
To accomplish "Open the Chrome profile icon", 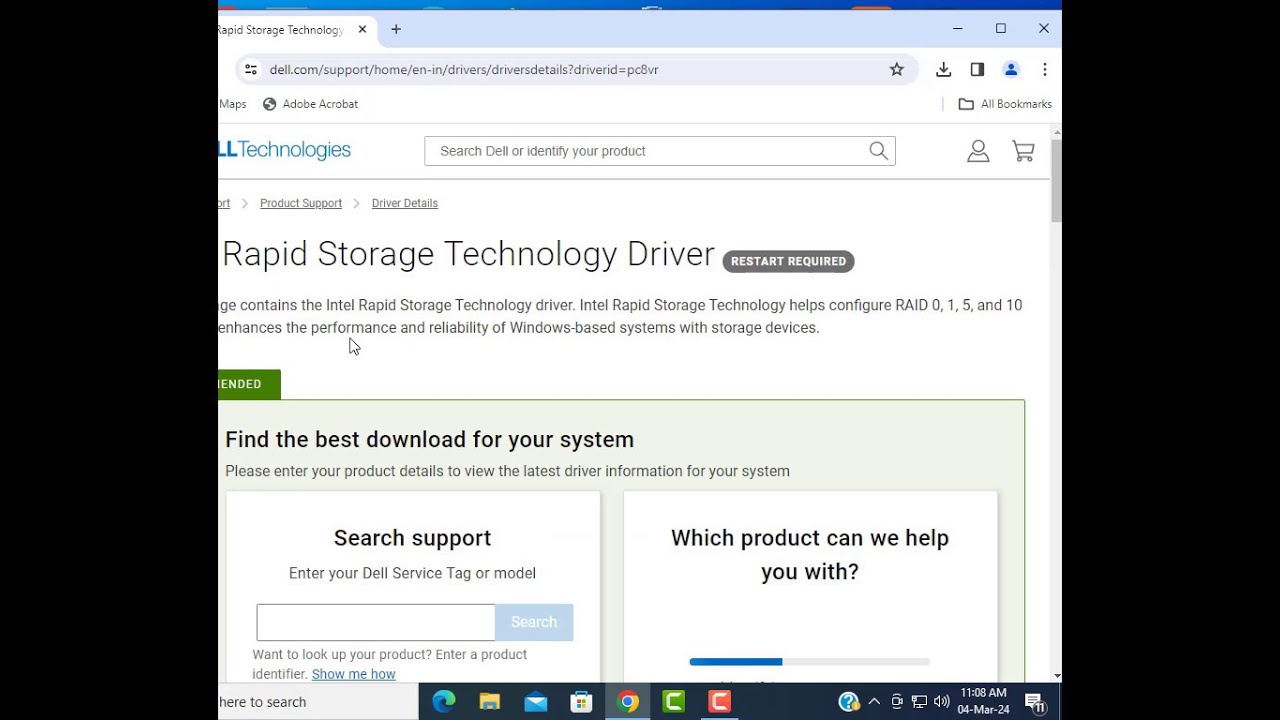I will (x=1011, y=70).
